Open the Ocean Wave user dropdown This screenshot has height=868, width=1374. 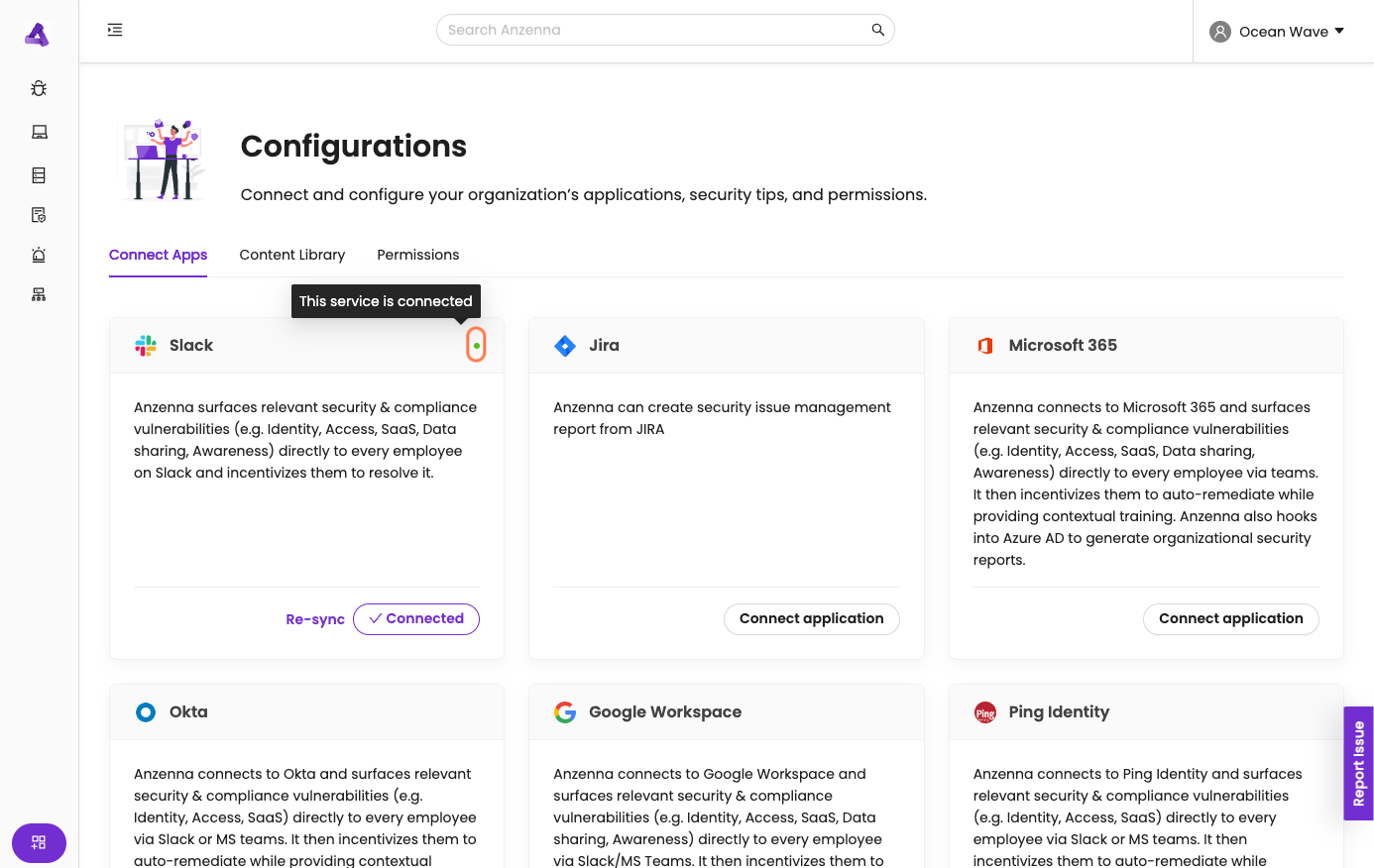click(1277, 32)
